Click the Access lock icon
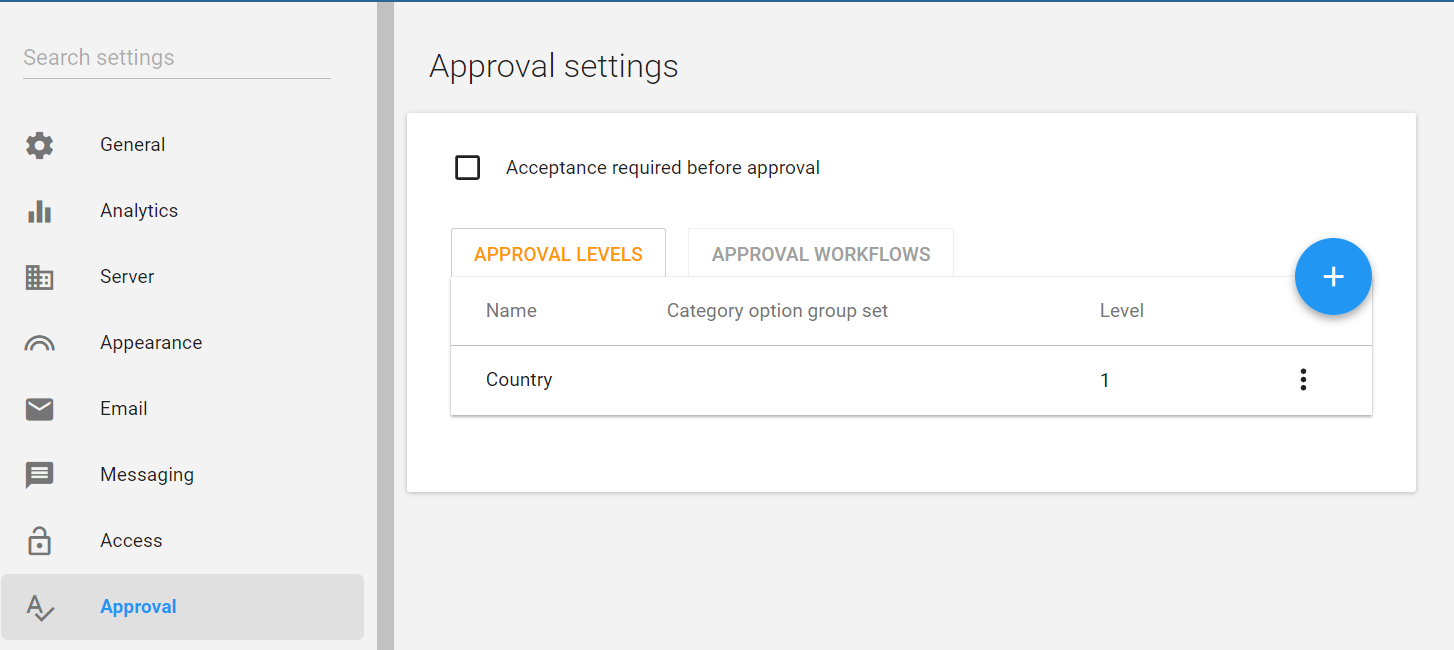Viewport: 1454px width, 650px height. (x=39, y=541)
